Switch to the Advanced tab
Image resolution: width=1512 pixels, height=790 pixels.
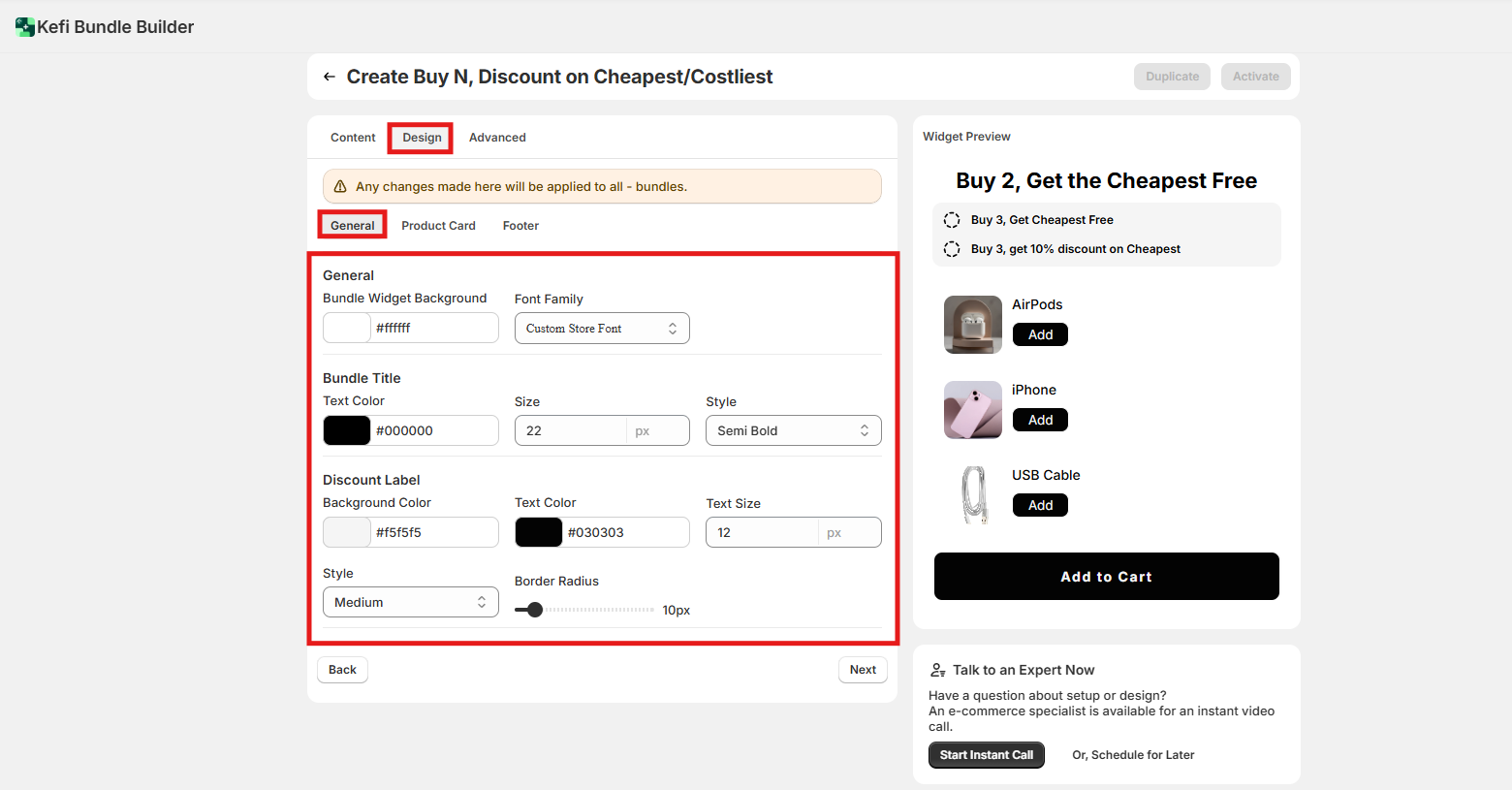pos(497,138)
